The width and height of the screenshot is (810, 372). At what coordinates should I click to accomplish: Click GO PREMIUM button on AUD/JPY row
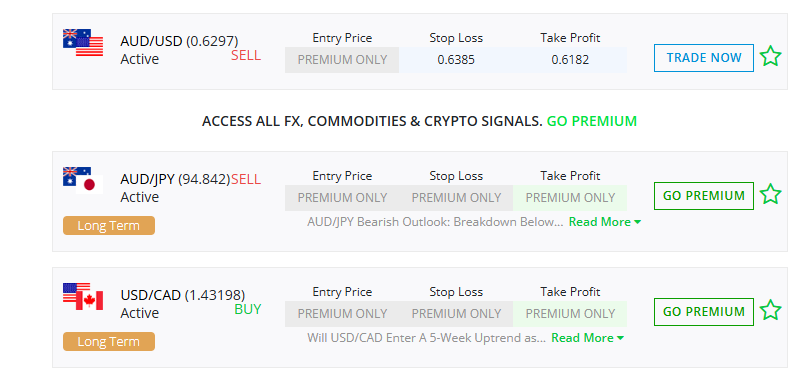(704, 196)
